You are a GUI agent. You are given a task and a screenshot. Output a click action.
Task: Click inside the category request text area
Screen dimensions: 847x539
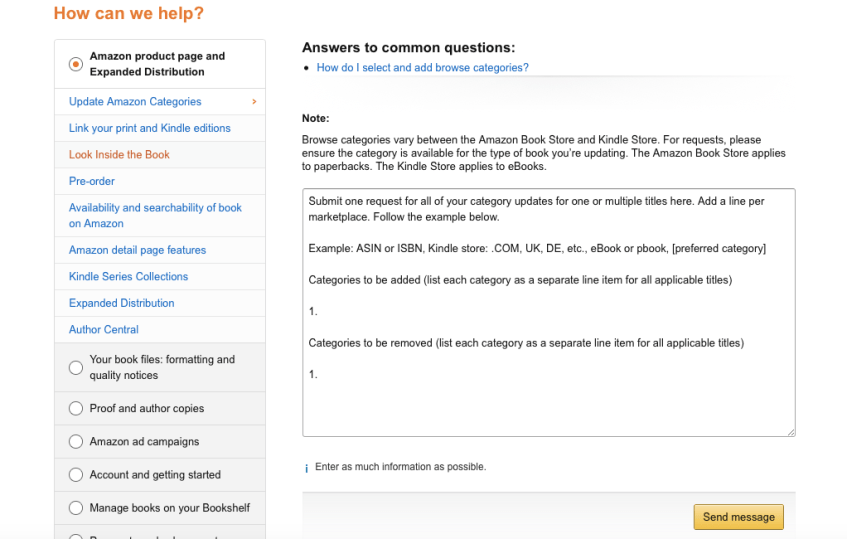[548, 400]
